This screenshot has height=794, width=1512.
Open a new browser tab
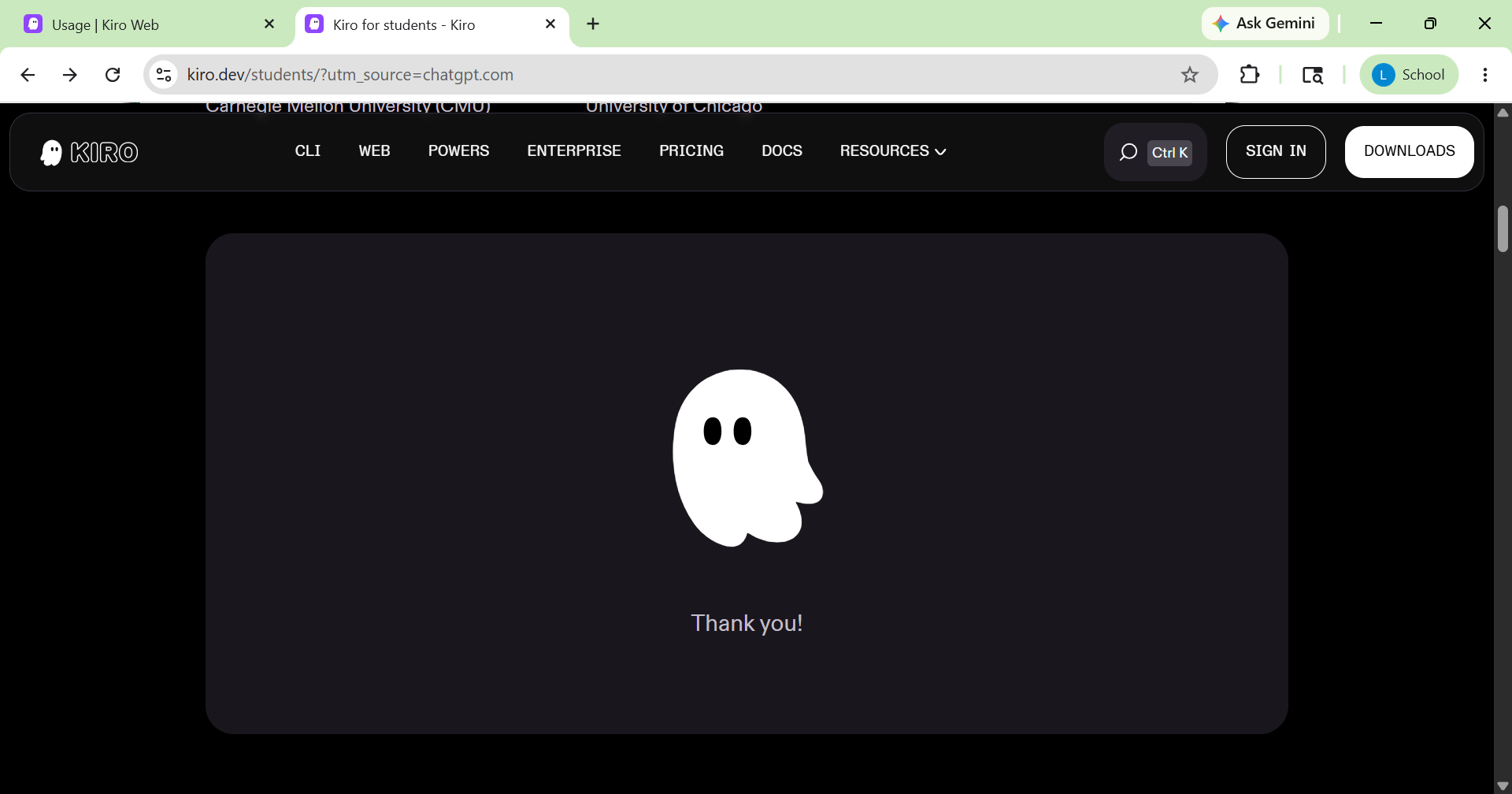coord(593,24)
